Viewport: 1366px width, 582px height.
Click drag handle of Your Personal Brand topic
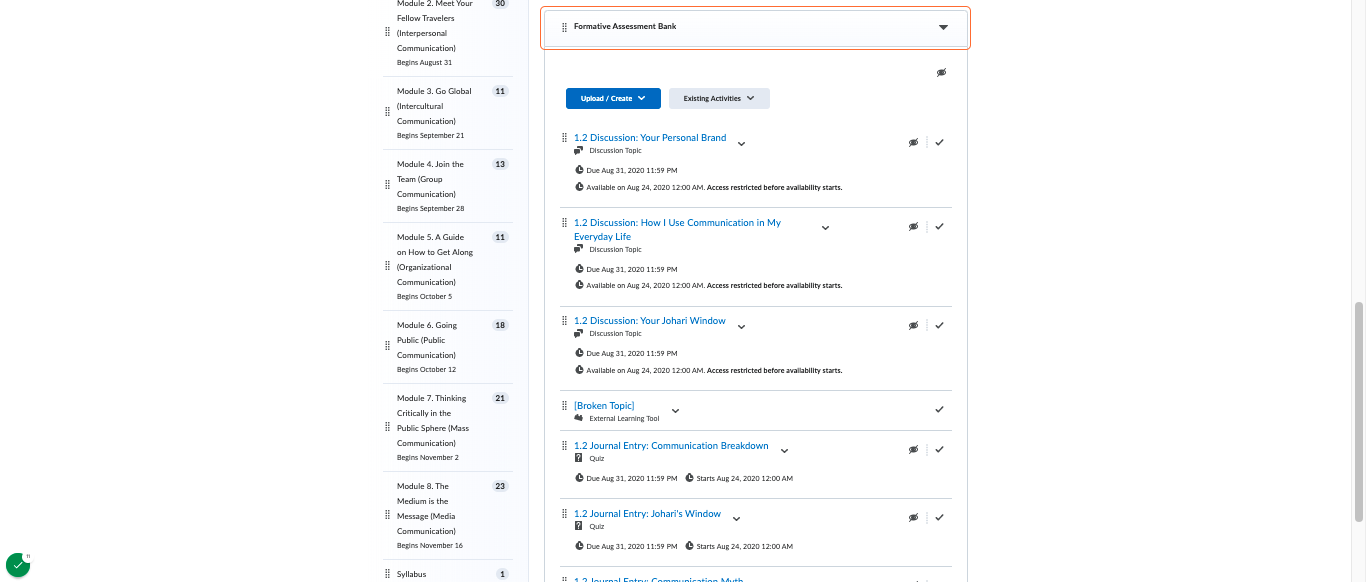pos(564,138)
